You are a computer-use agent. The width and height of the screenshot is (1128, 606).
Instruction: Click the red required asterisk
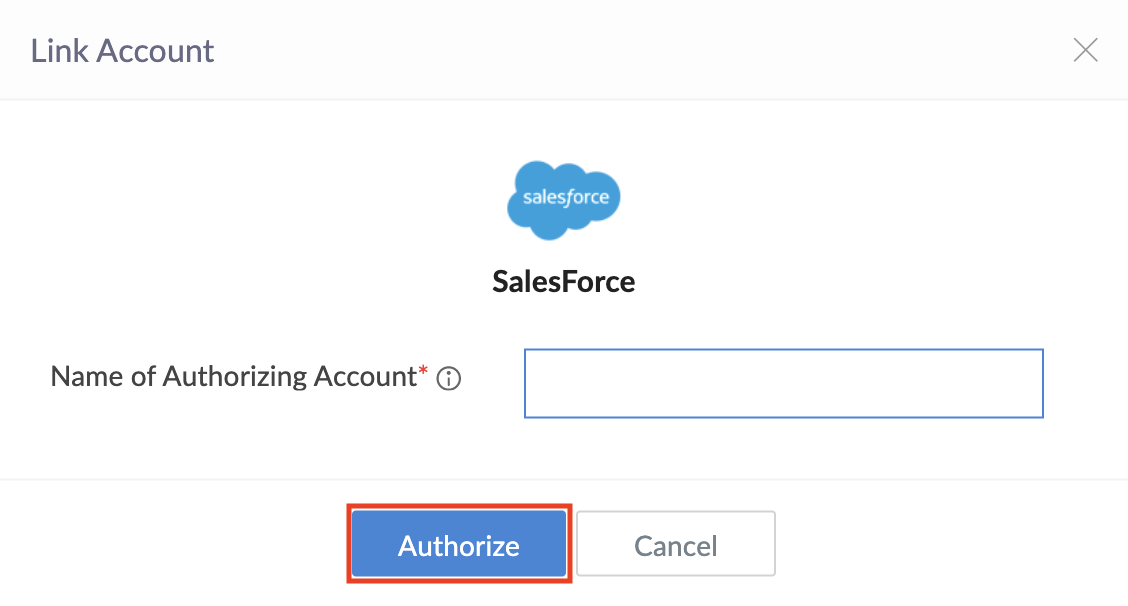(x=423, y=372)
